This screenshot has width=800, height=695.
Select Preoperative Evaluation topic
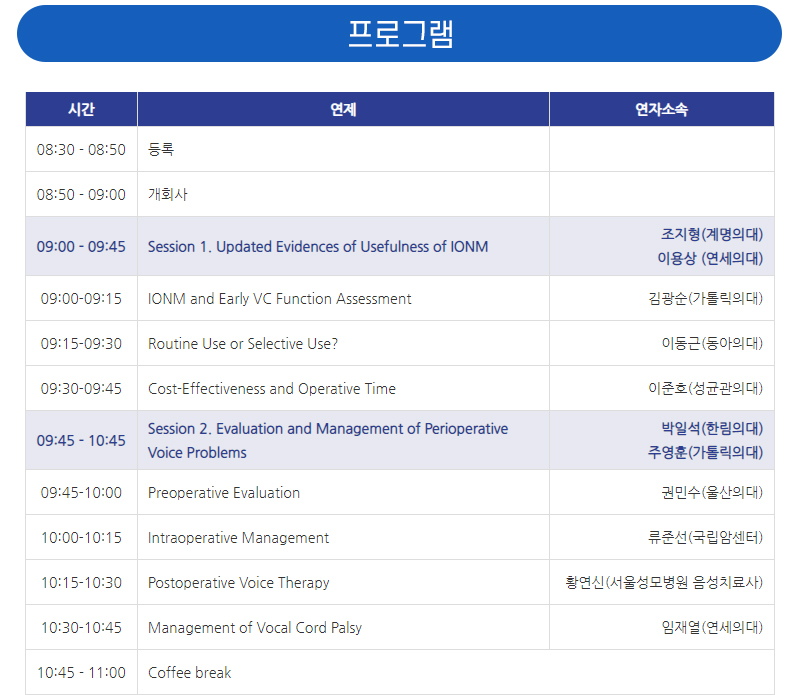click(x=224, y=492)
